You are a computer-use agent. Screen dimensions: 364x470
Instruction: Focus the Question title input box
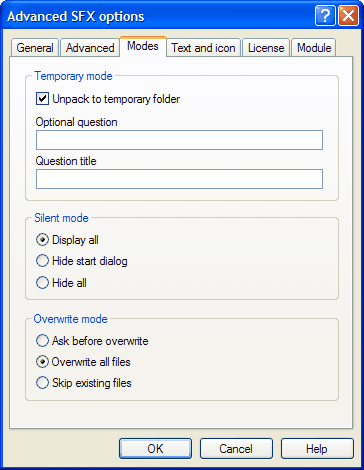179,179
